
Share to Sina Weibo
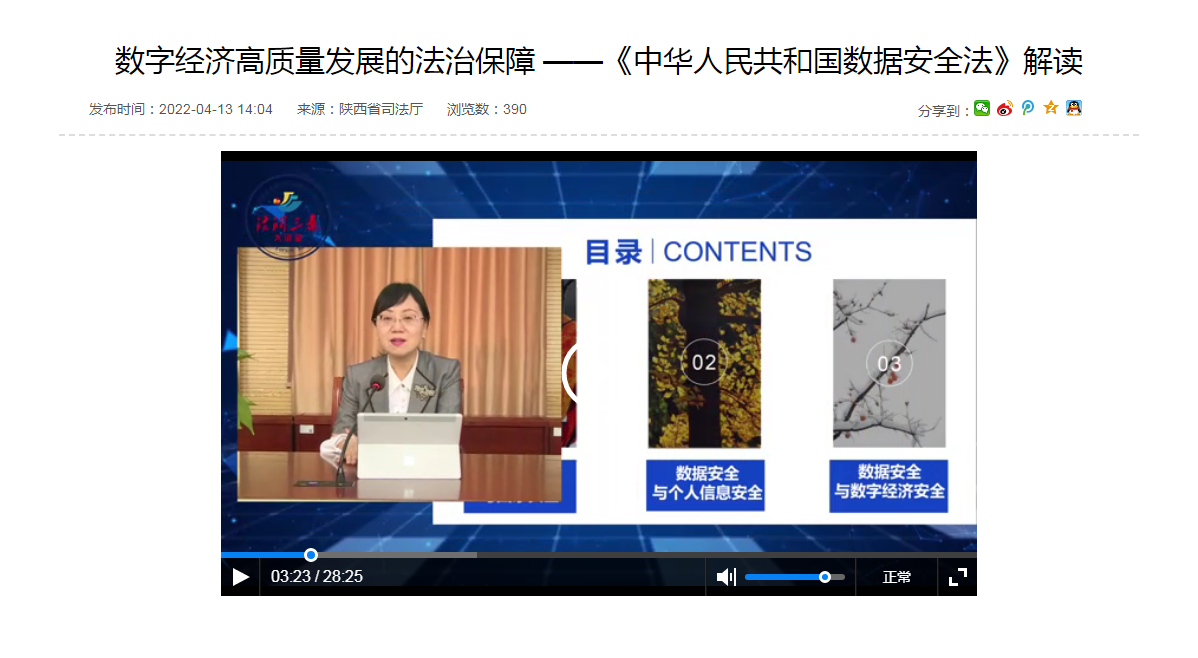click(x=1005, y=109)
